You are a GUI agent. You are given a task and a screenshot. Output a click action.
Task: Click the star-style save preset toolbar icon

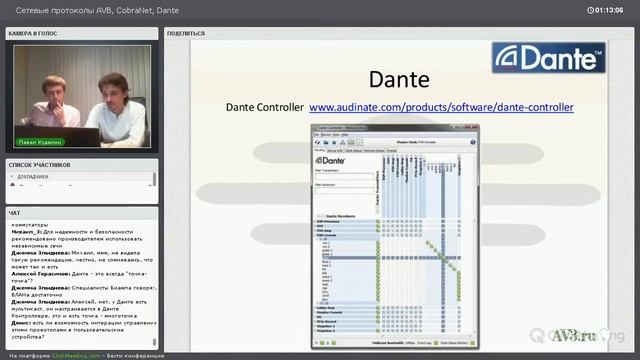(x=334, y=142)
